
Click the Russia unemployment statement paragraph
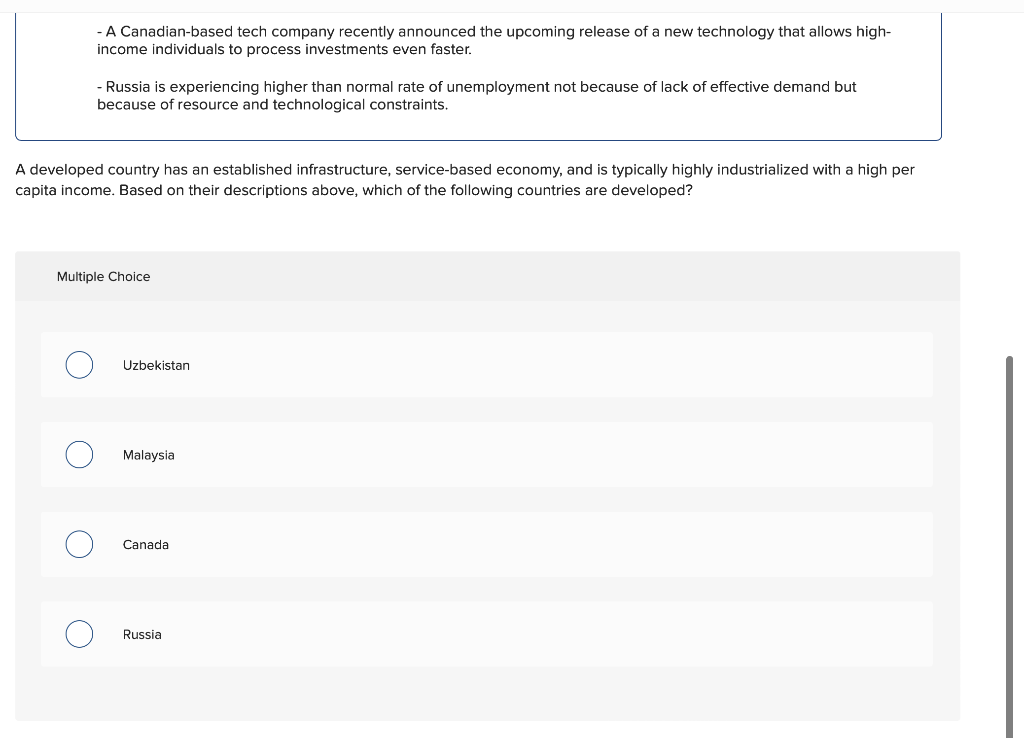point(476,96)
